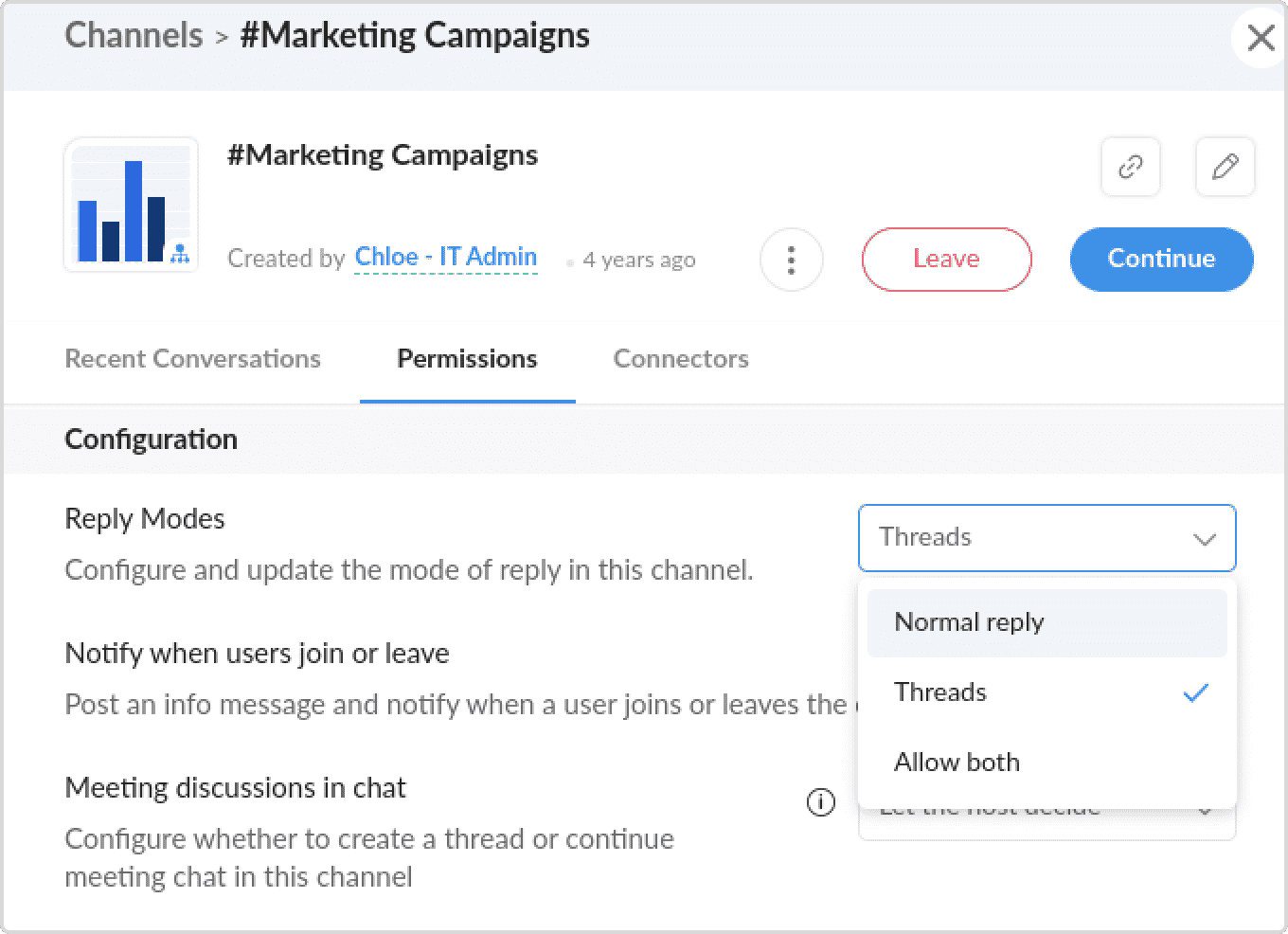The width and height of the screenshot is (1288, 934).
Task: Open the Connectors tab
Action: point(680,359)
